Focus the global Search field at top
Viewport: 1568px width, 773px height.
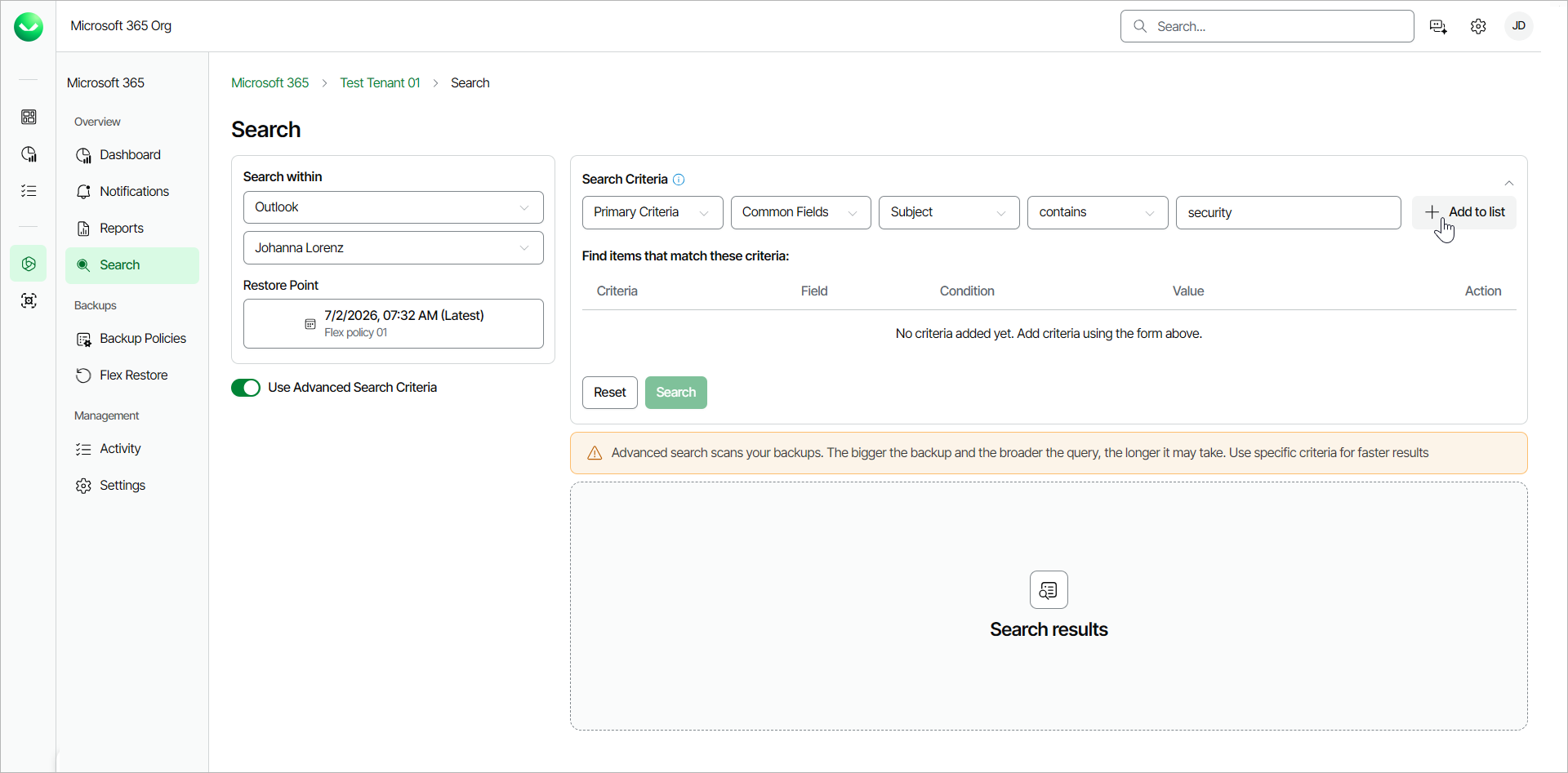coord(1267,26)
